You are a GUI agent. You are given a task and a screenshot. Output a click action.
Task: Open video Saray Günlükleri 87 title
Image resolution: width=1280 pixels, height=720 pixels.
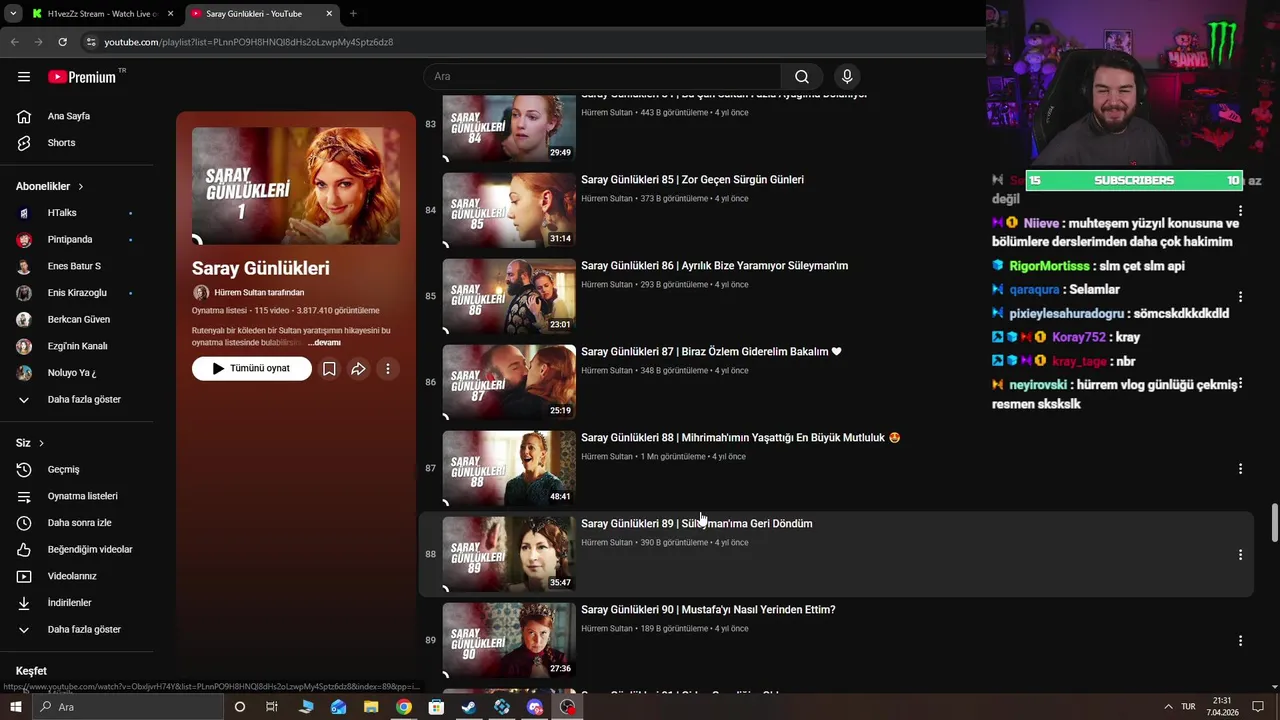711,352
